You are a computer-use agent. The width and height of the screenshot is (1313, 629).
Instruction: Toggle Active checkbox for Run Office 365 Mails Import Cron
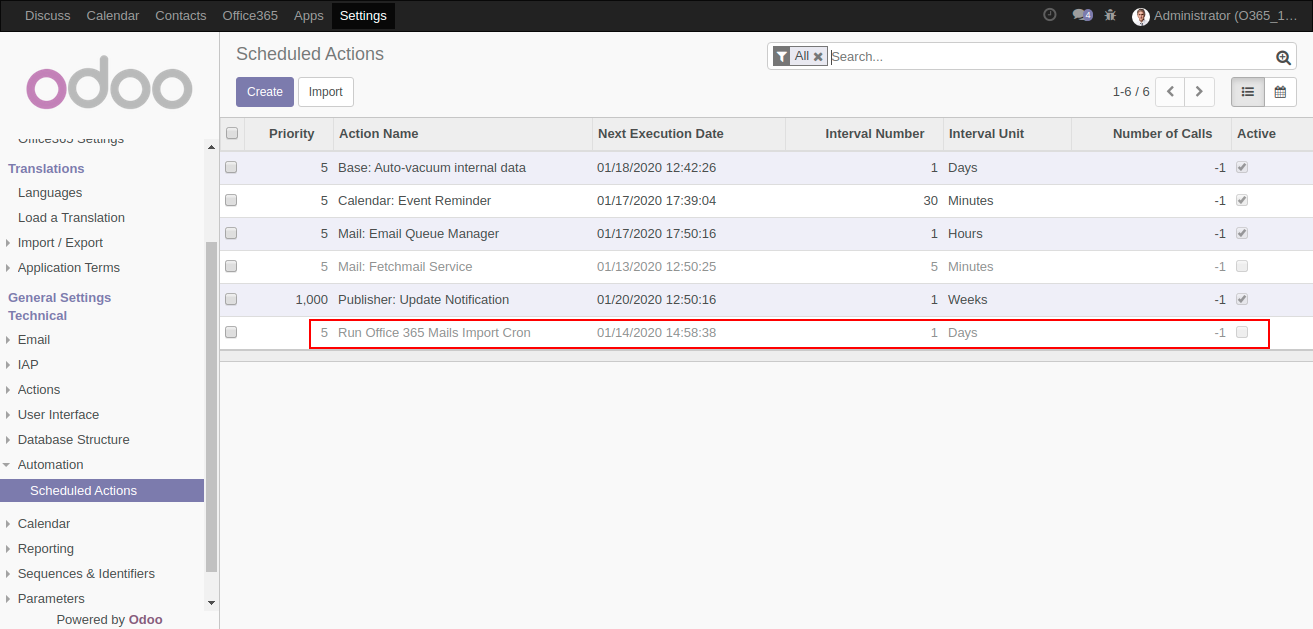tap(1242, 332)
